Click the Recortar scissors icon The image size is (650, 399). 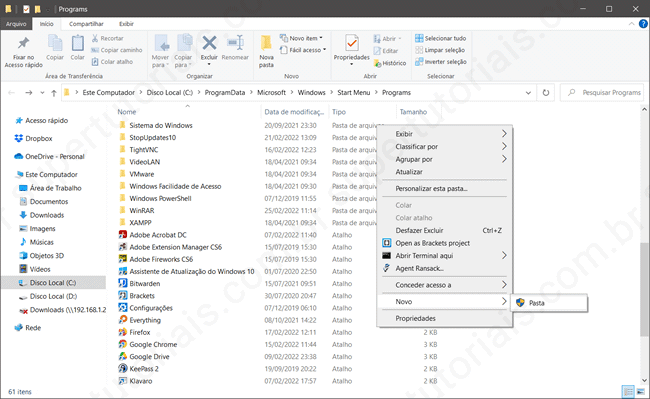(95, 38)
